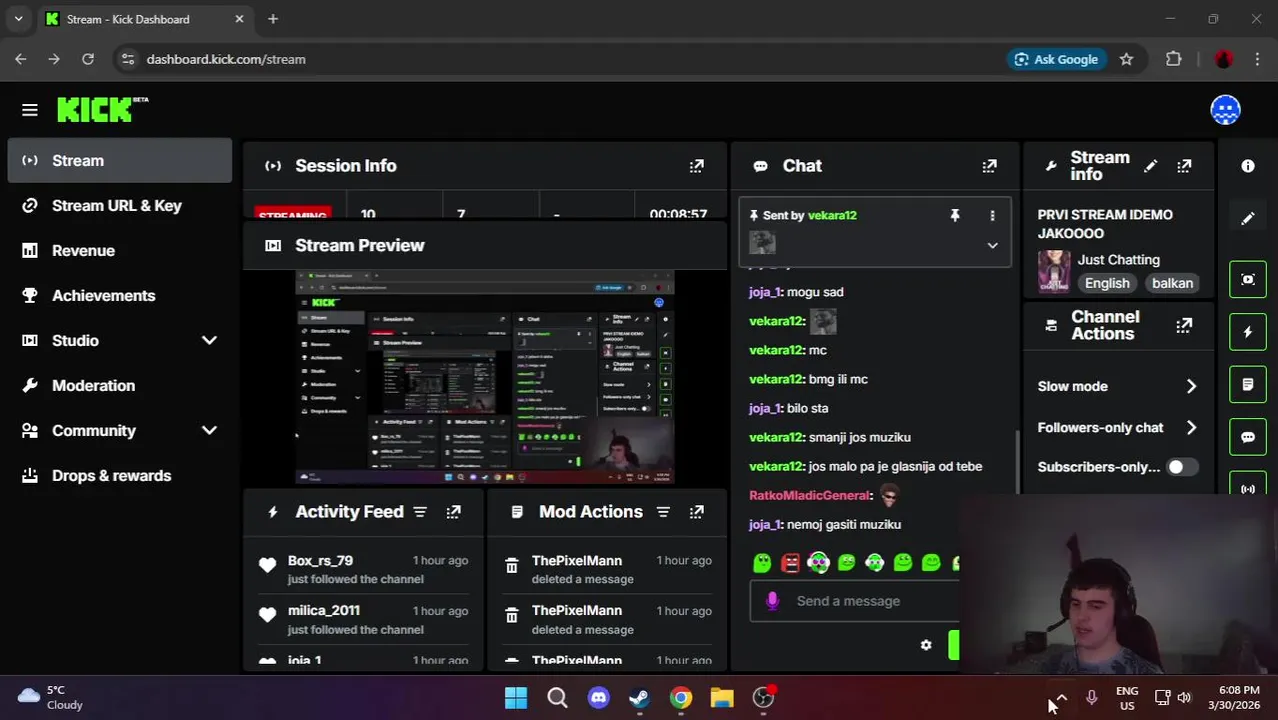
Task: Open Discord from the taskbar
Action: 599,697
